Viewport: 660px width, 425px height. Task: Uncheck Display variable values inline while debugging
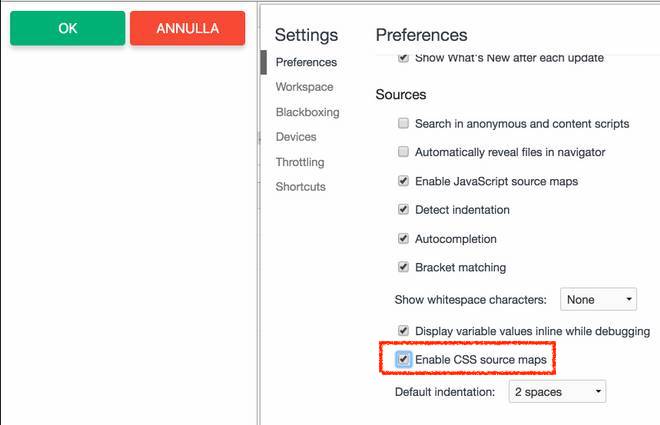point(404,331)
